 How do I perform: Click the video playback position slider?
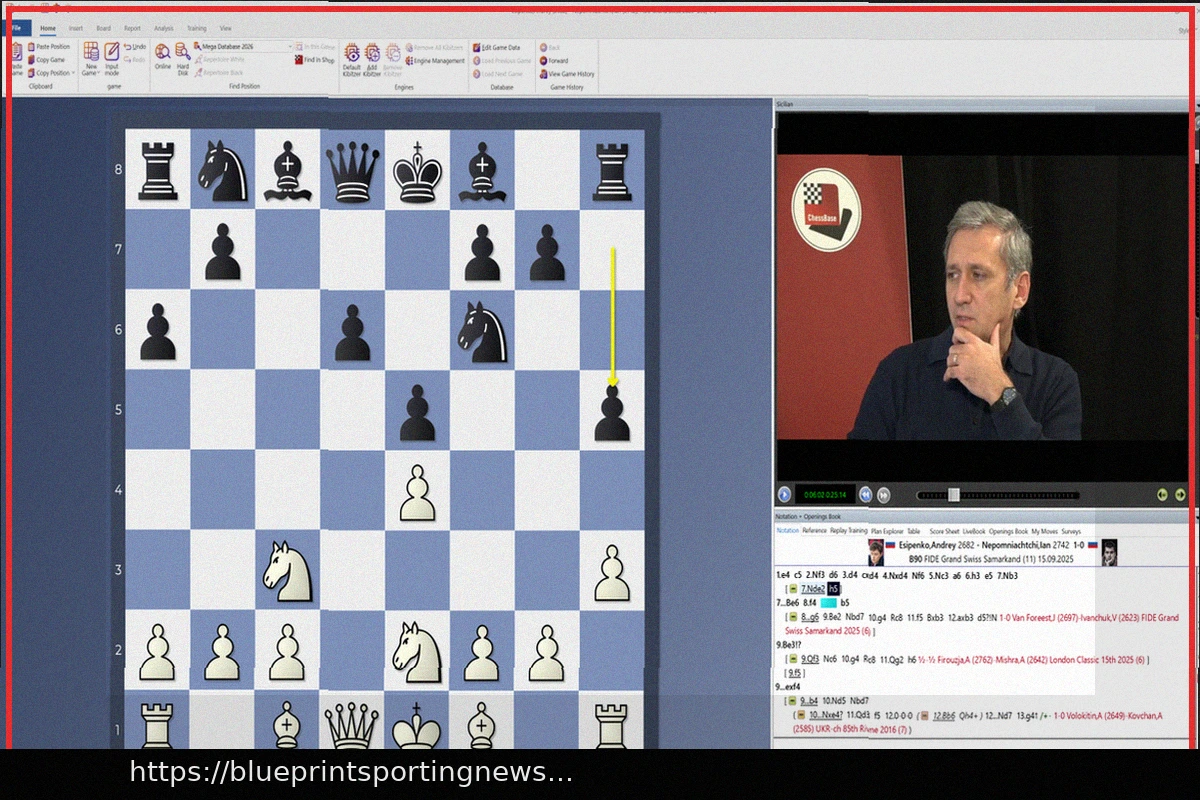coord(953,494)
